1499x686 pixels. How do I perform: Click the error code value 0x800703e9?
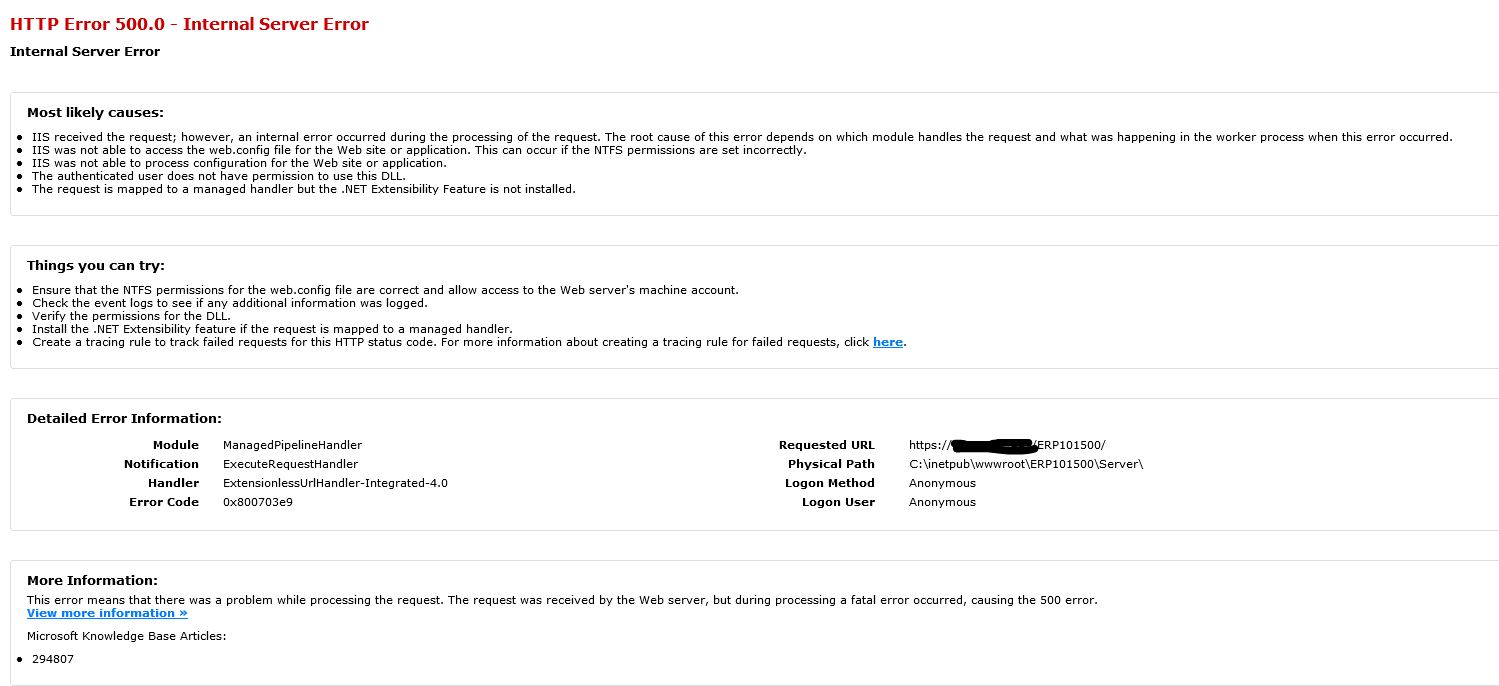coord(258,502)
